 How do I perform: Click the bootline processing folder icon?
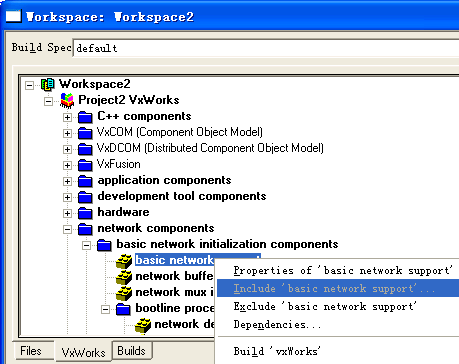coord(123,309)
